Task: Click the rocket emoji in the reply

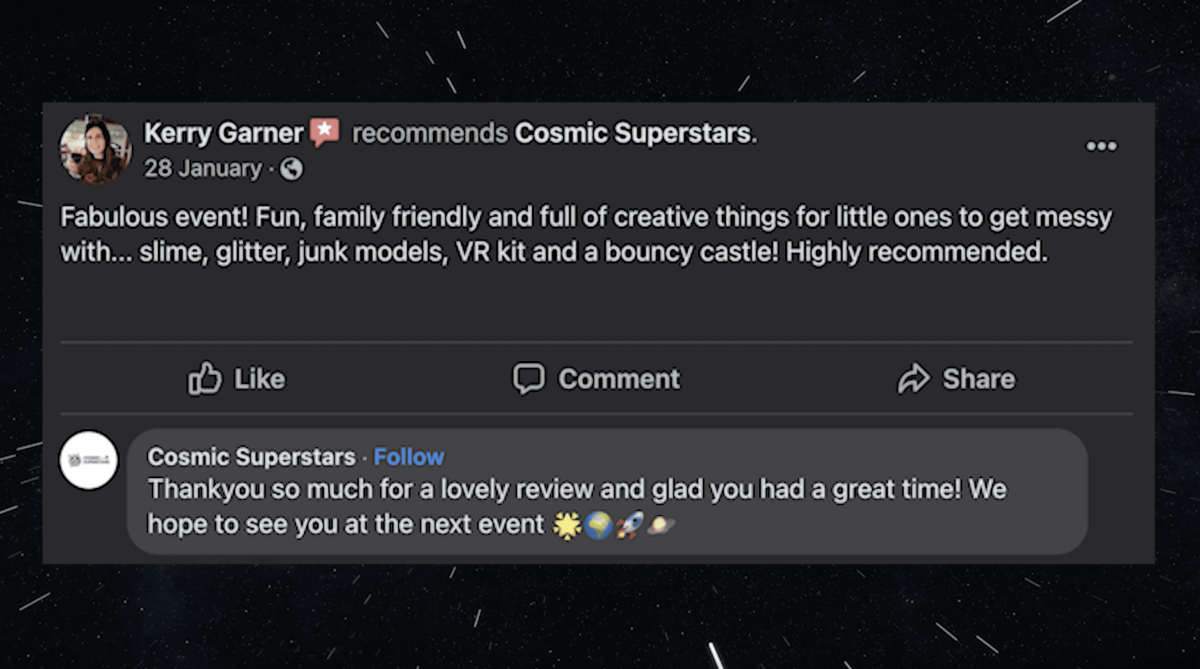Action: 629,524
